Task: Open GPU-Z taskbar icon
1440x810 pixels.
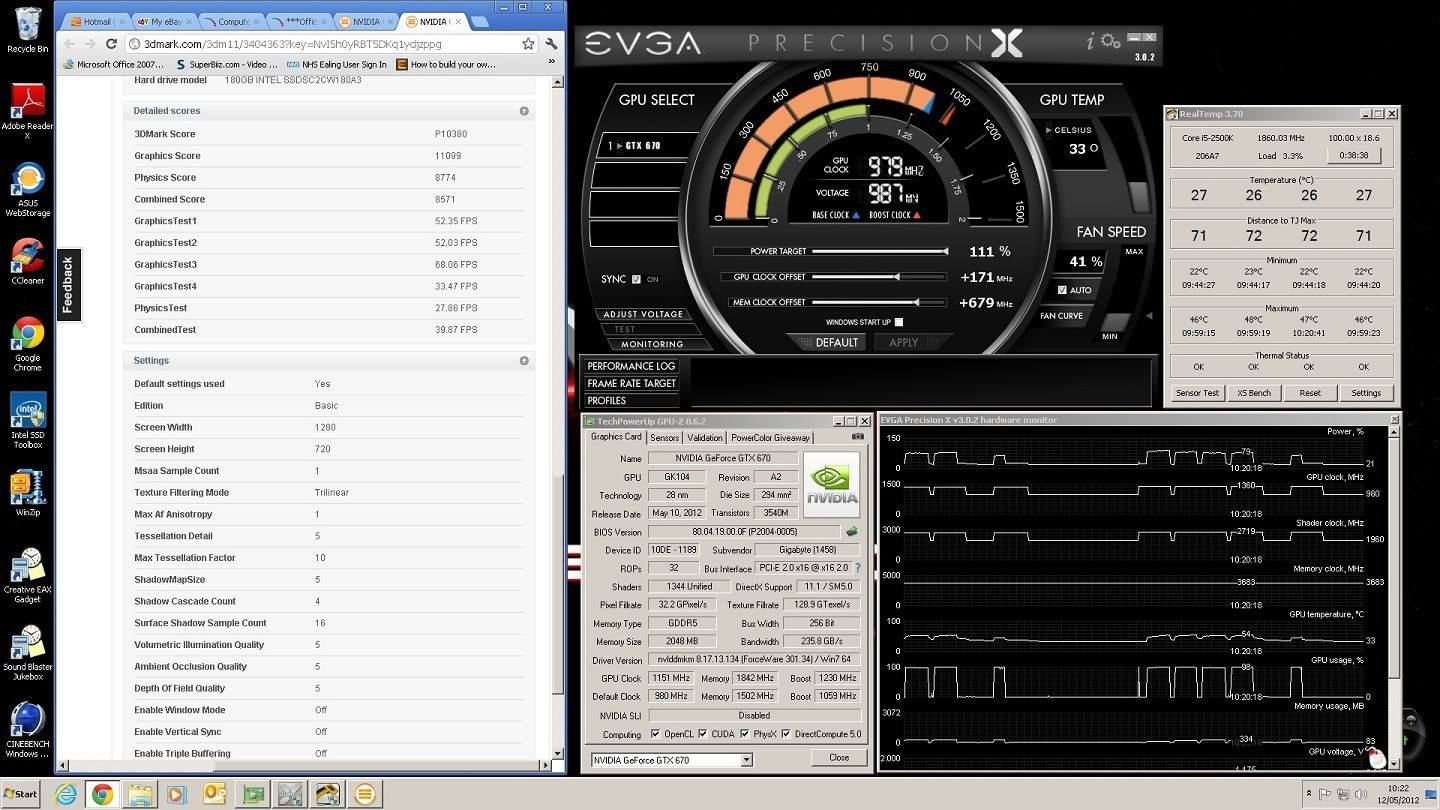Action: 252,795
